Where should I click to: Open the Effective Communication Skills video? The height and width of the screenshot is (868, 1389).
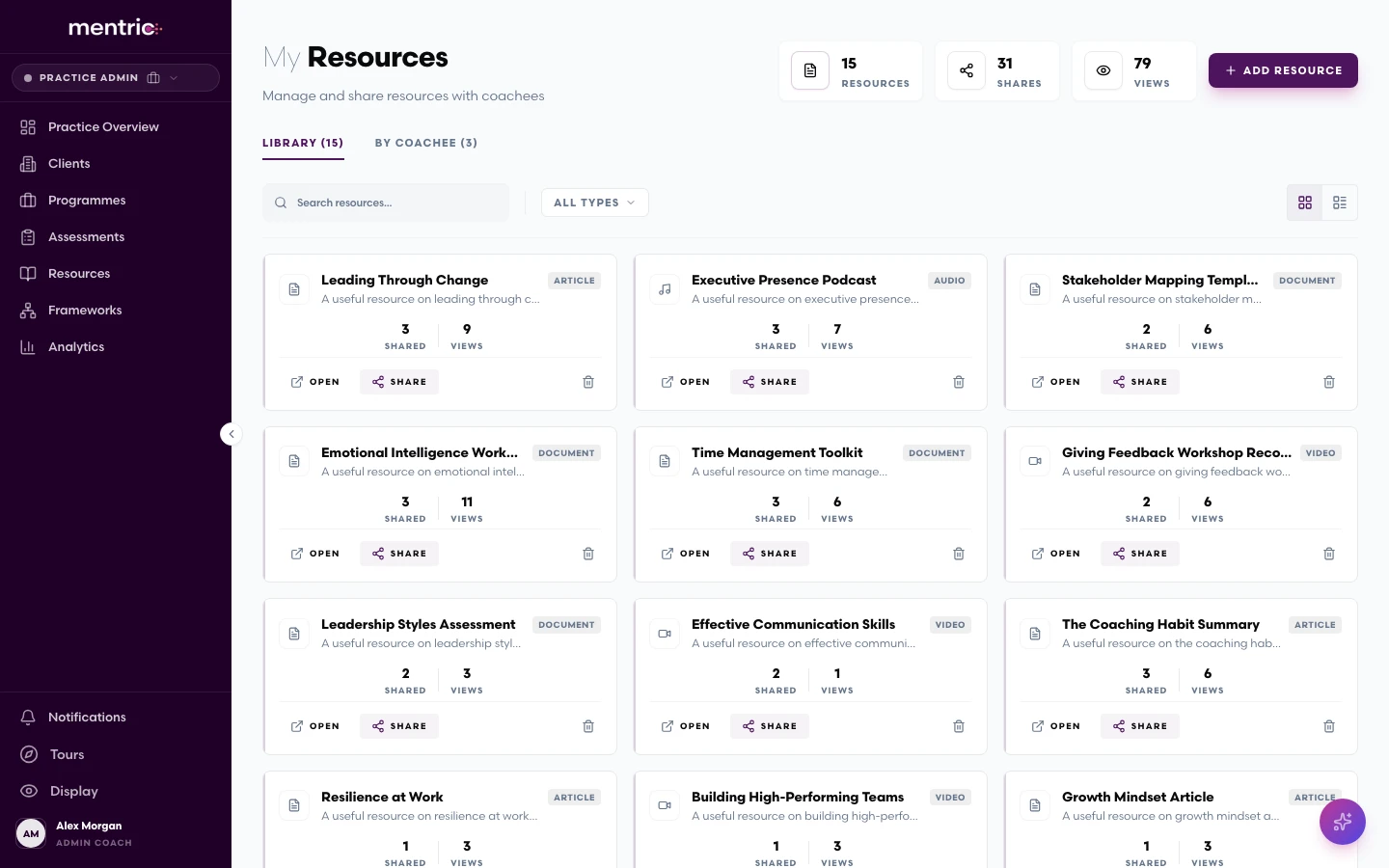pyautogui.click(x=686, y=726)
